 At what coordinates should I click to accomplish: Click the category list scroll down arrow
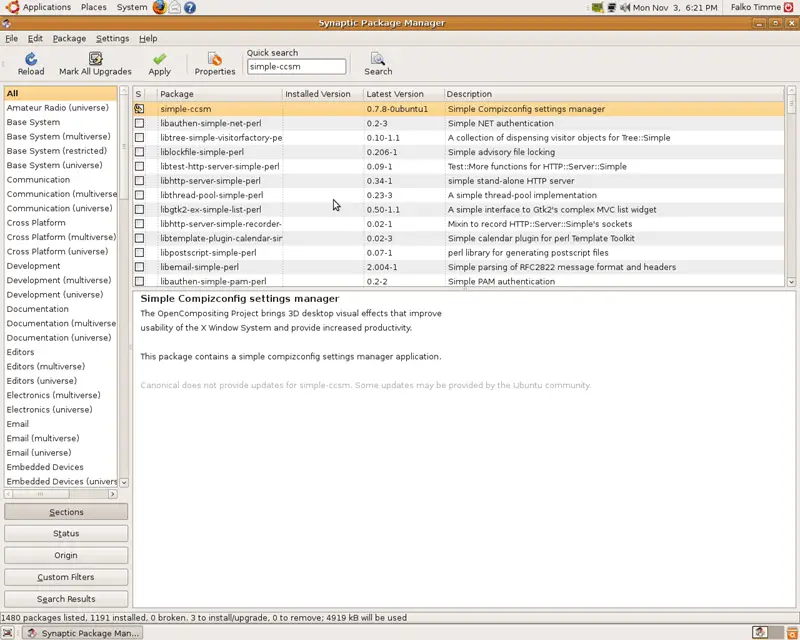click(x=124, y=482)
